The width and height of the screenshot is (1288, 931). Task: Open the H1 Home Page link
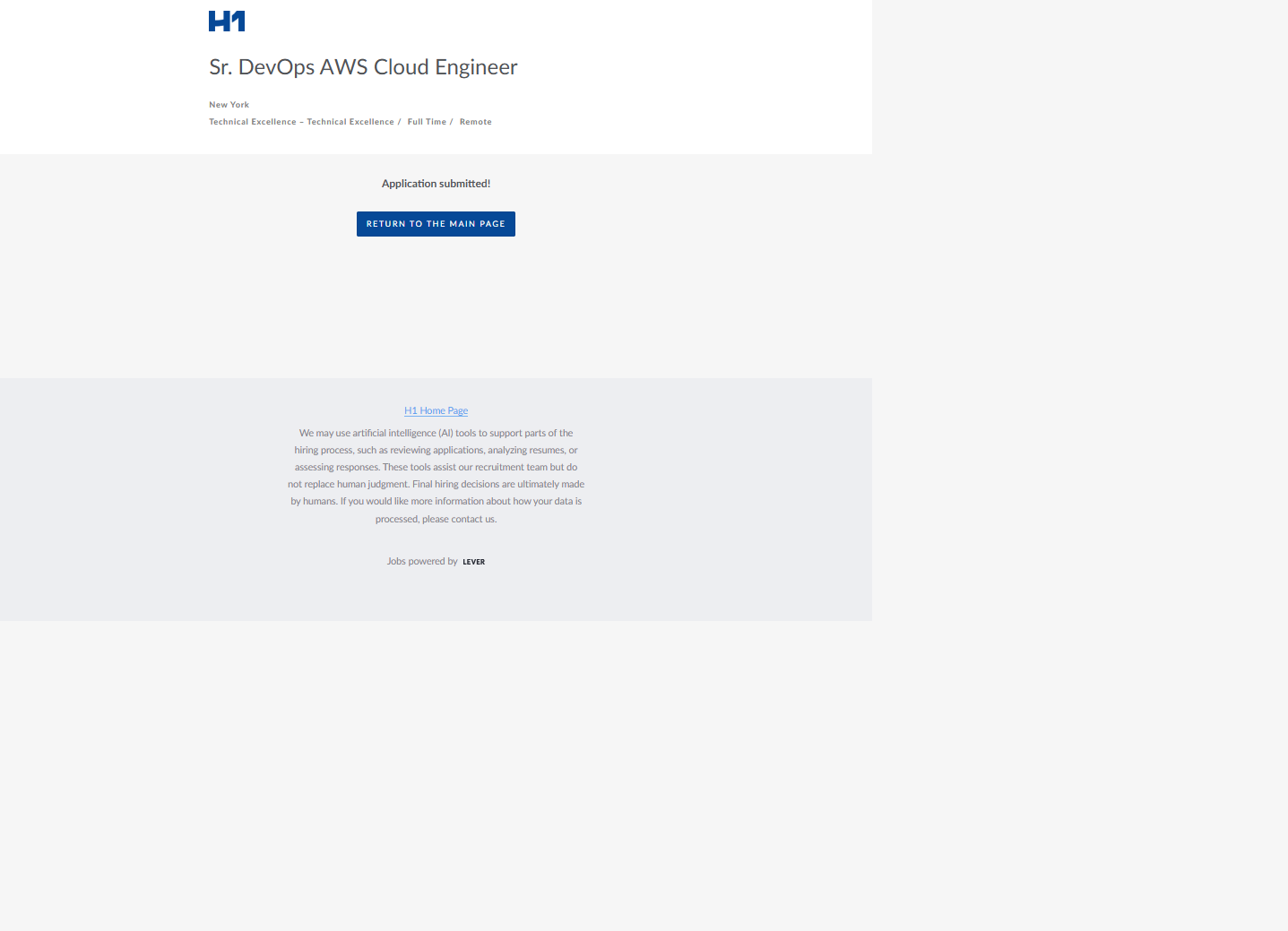click(436, 410)
